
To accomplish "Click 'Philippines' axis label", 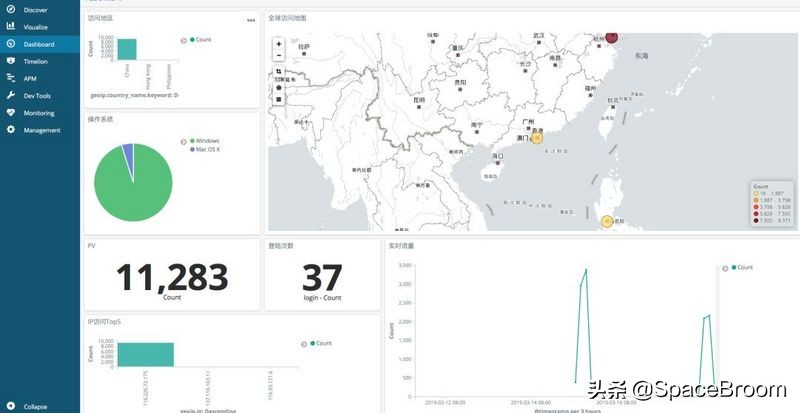I will coord(168,77).
